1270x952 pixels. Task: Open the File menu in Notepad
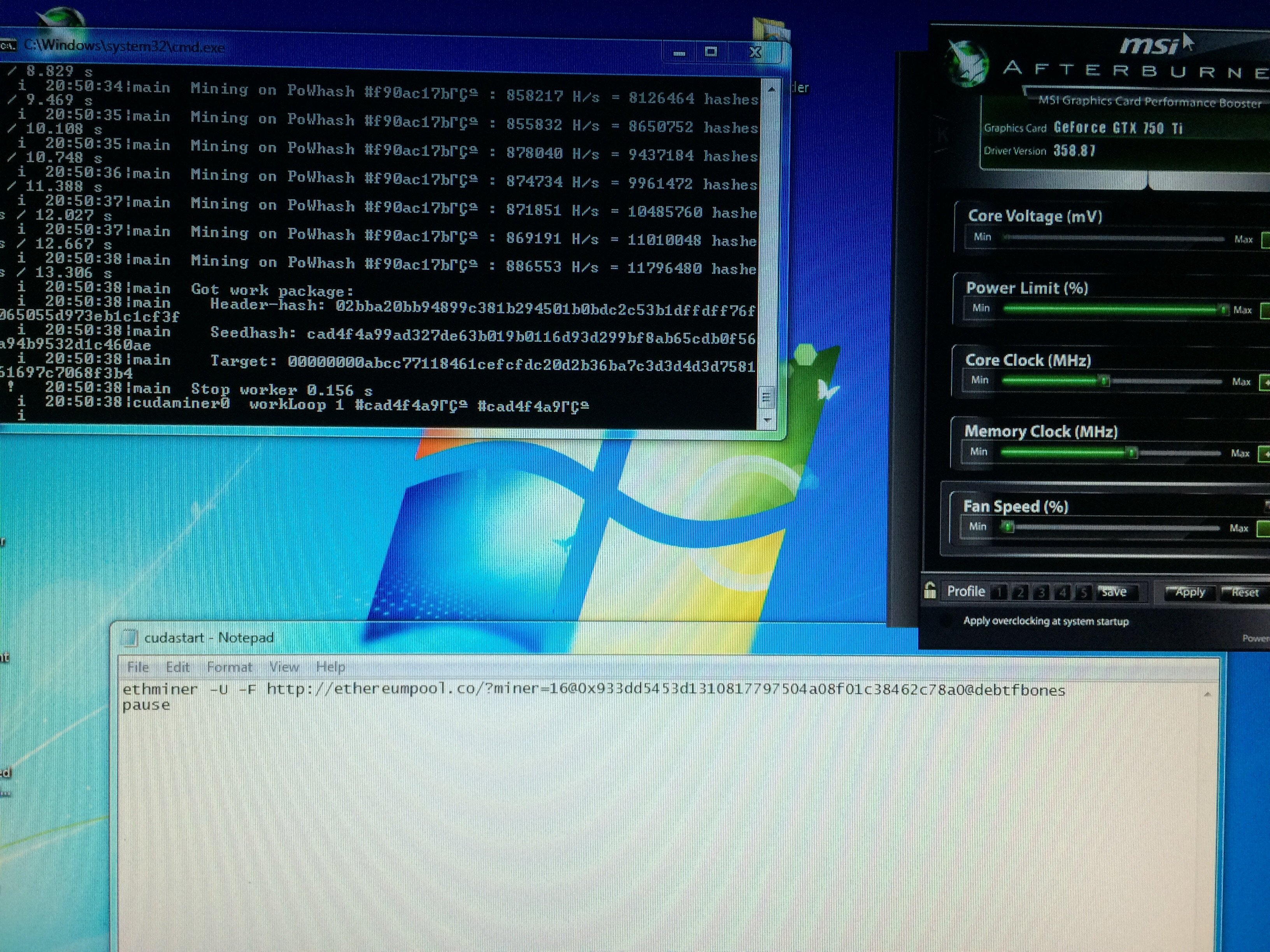138,667
